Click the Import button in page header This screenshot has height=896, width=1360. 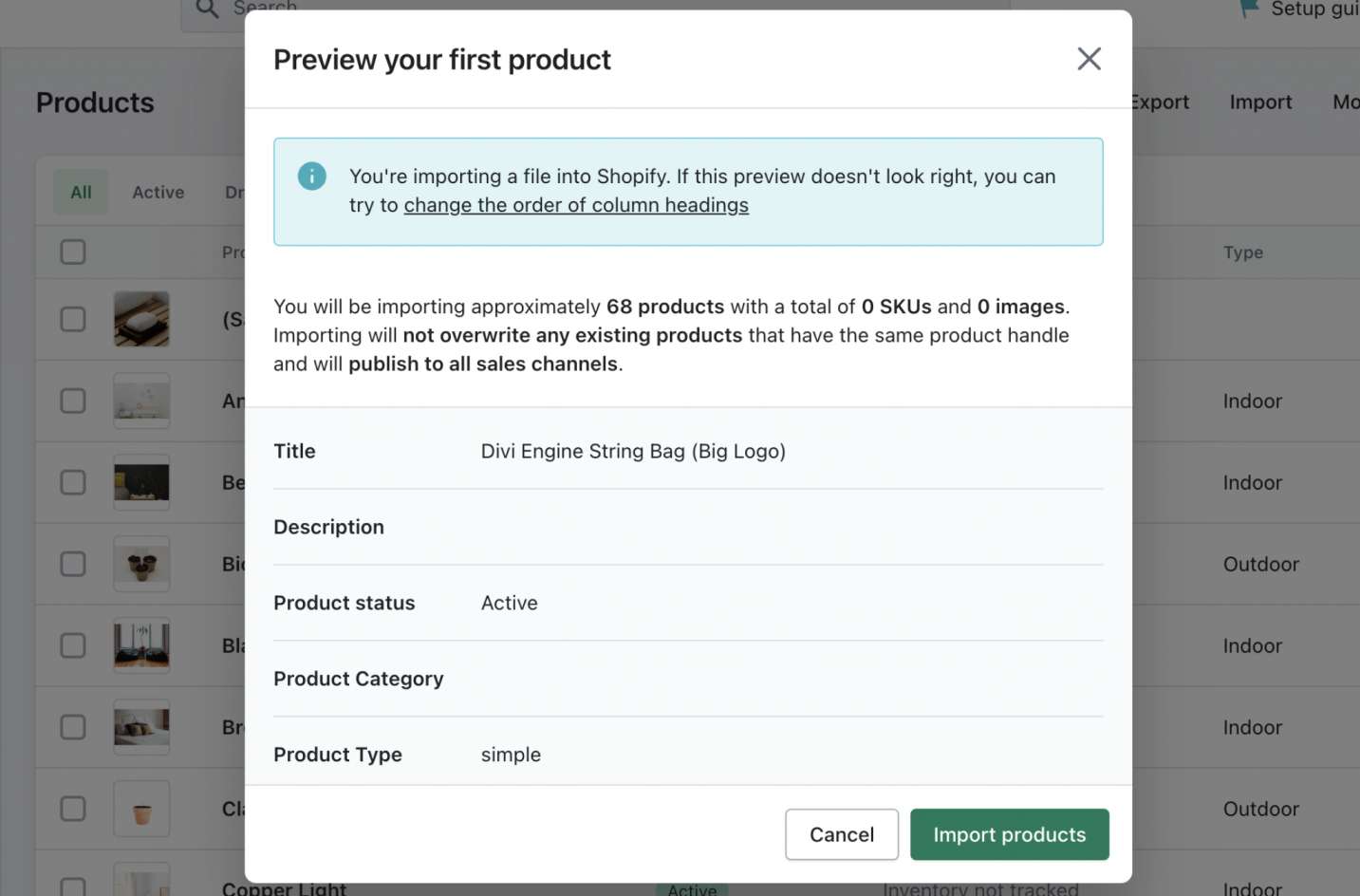click(x=1260, y=103)
